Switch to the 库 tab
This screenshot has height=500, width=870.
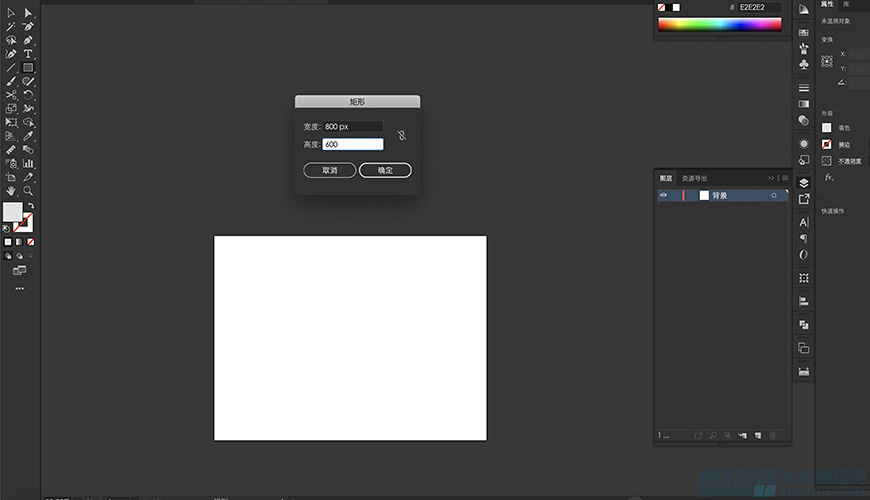click(x=845, y=5)
